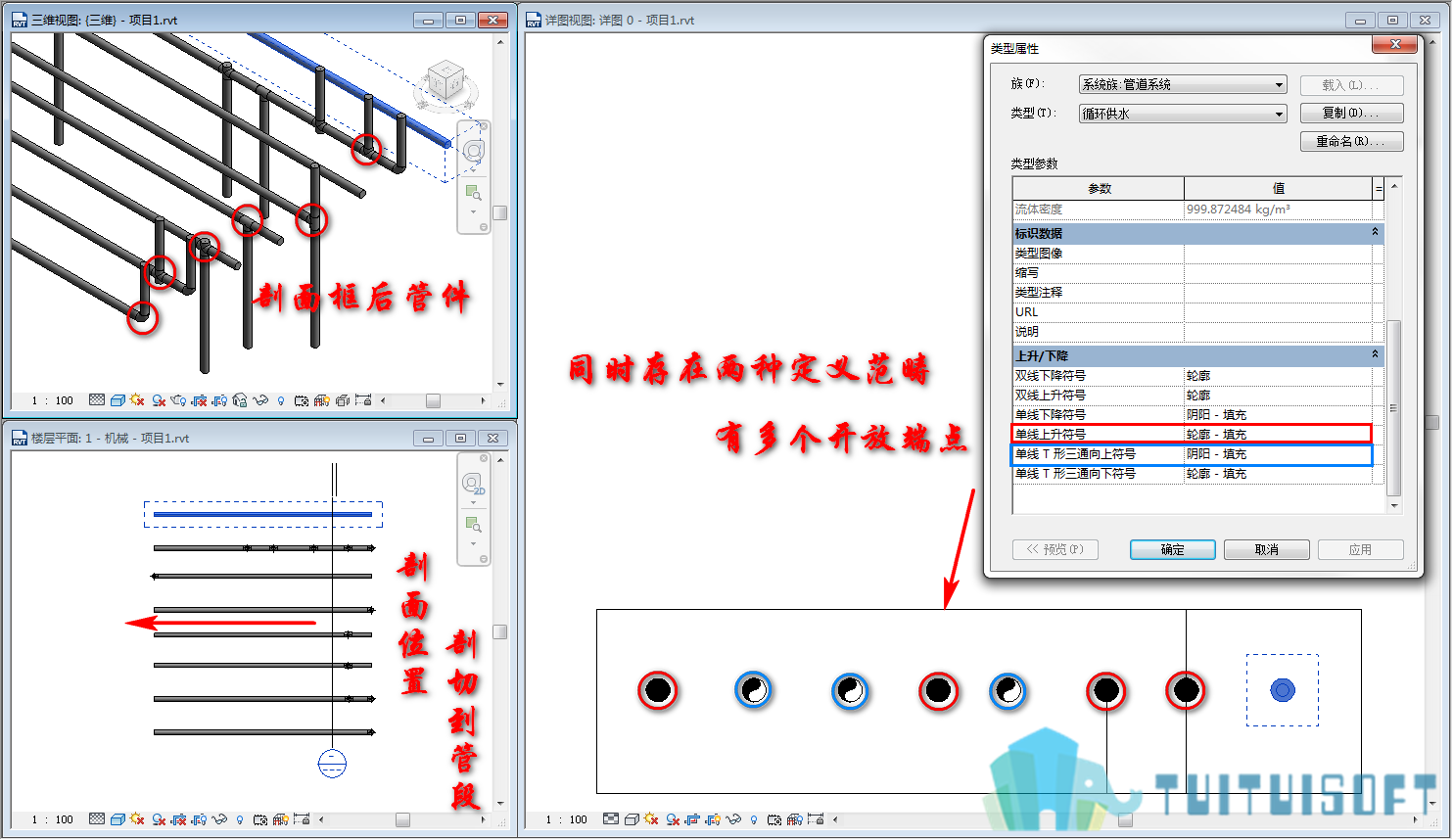This screenshot has width=1453, height=840.
Task: Click zoom region tool in floor plan nav bar
Action: click(474, 525)
